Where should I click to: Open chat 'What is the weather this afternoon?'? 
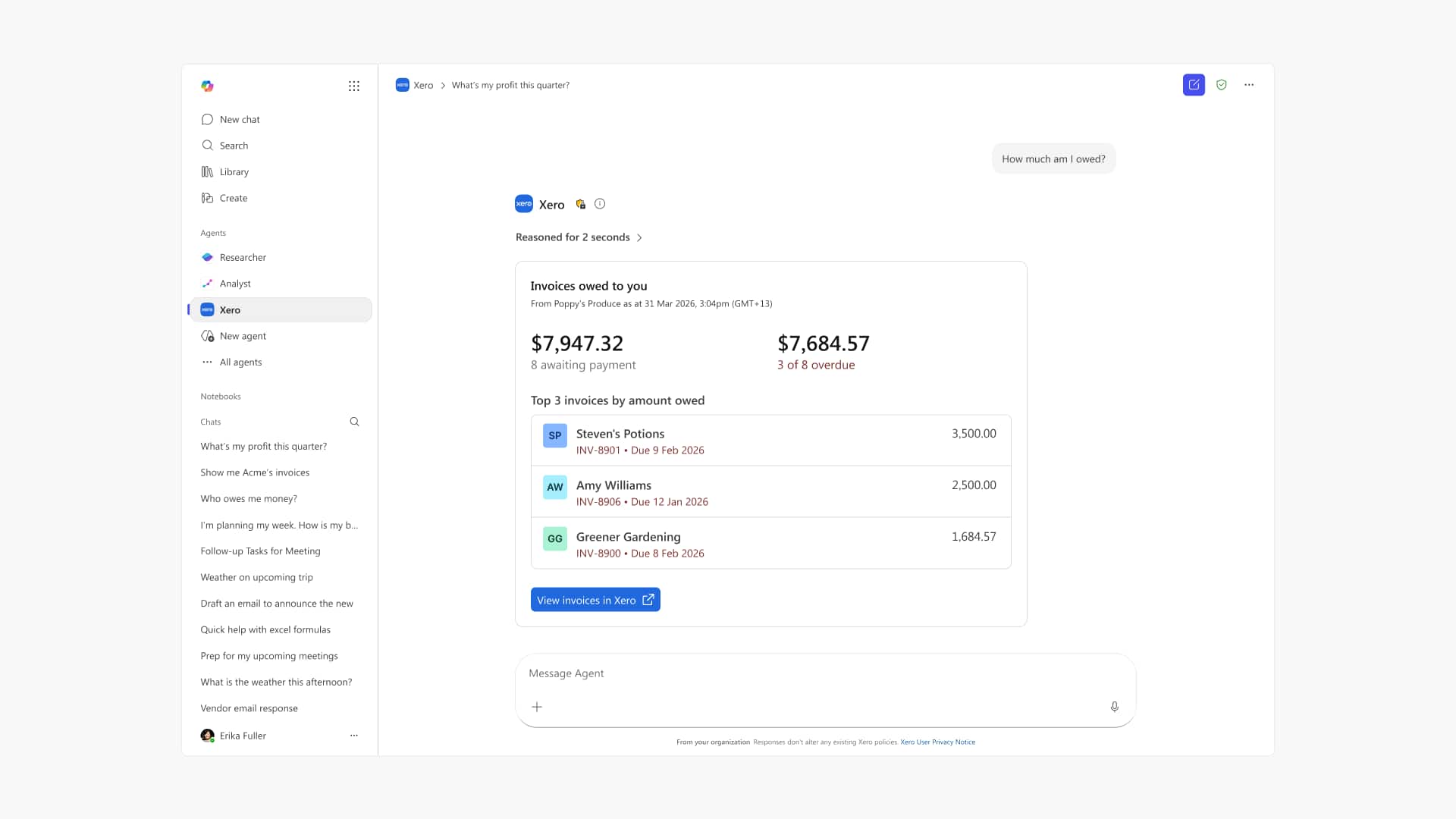(x=276, y=682)
